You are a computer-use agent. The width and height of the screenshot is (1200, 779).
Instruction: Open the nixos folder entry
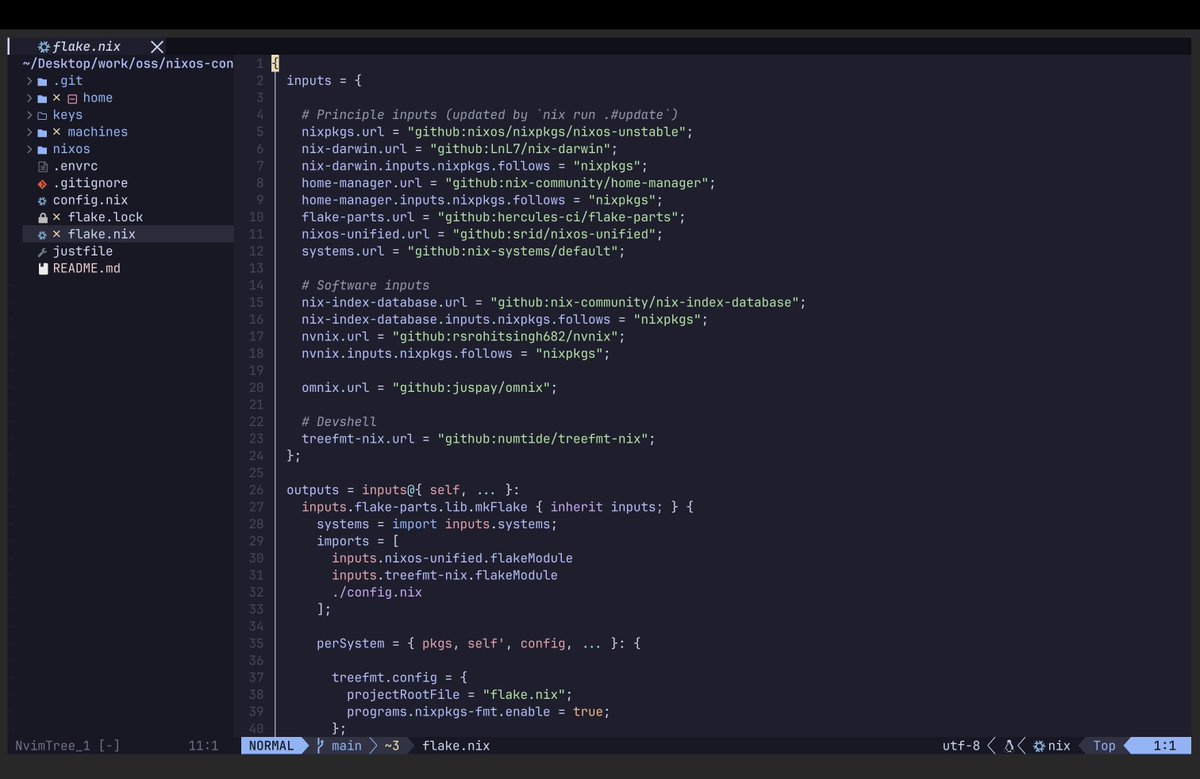(x=72, y=149)
